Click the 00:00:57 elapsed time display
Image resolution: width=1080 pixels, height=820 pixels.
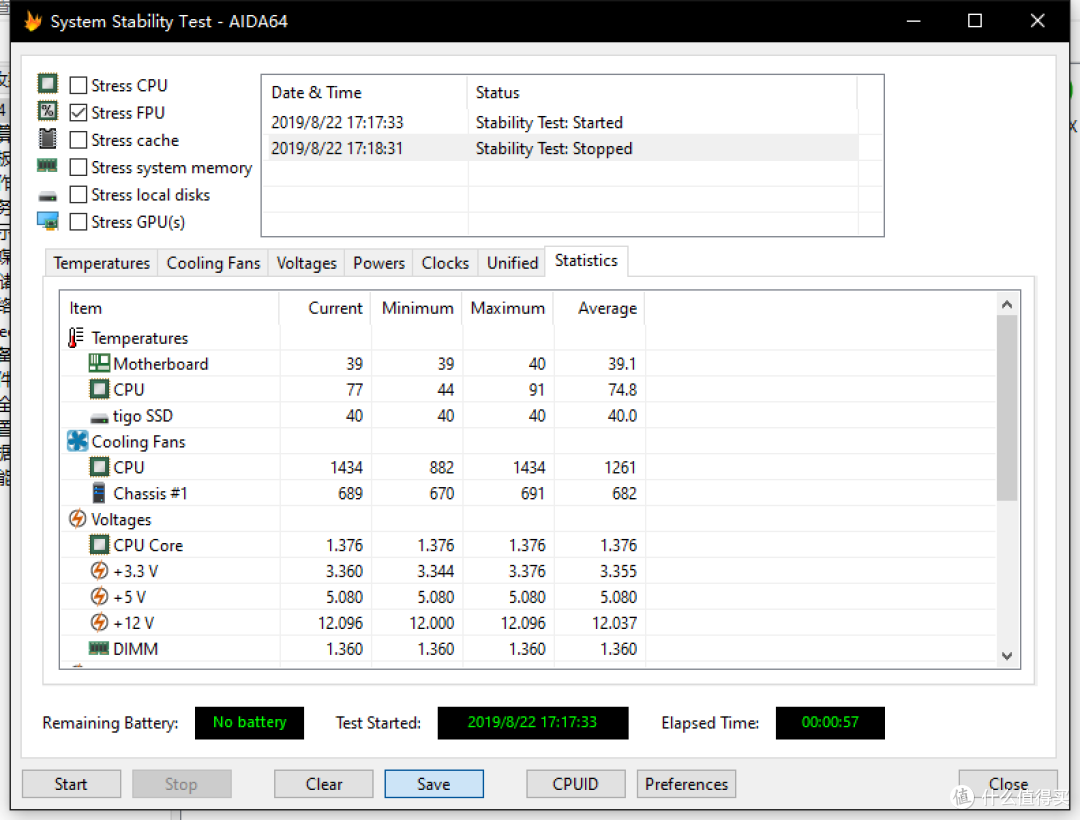click(x=830, y=722)
